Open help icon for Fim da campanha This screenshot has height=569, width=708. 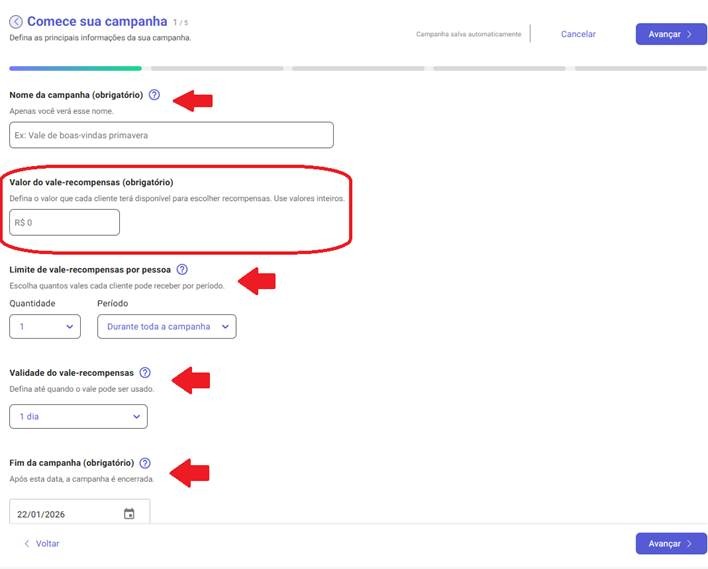click(x=145, y=463)
